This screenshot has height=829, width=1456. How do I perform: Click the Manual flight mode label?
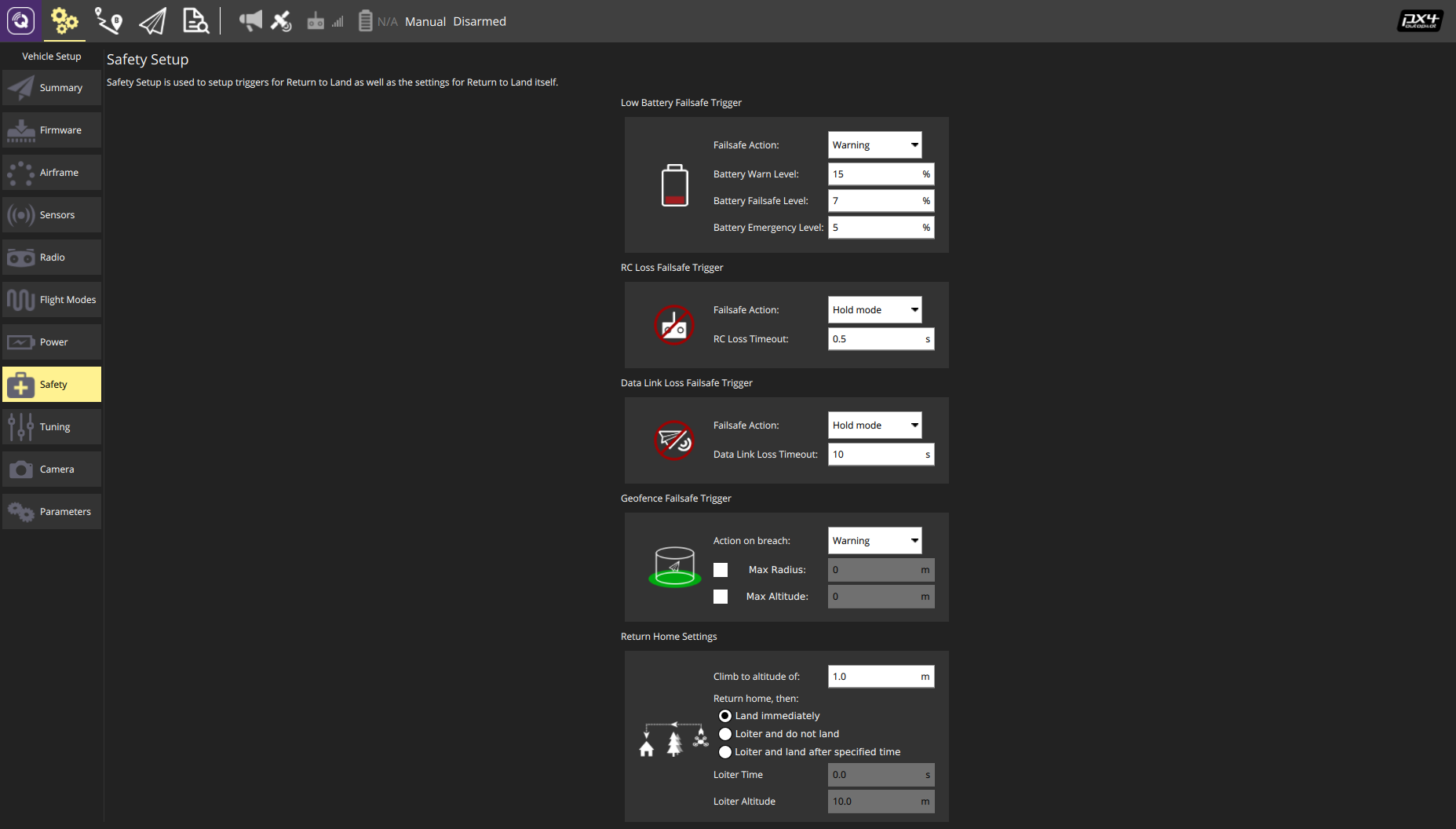coord(425,22)
